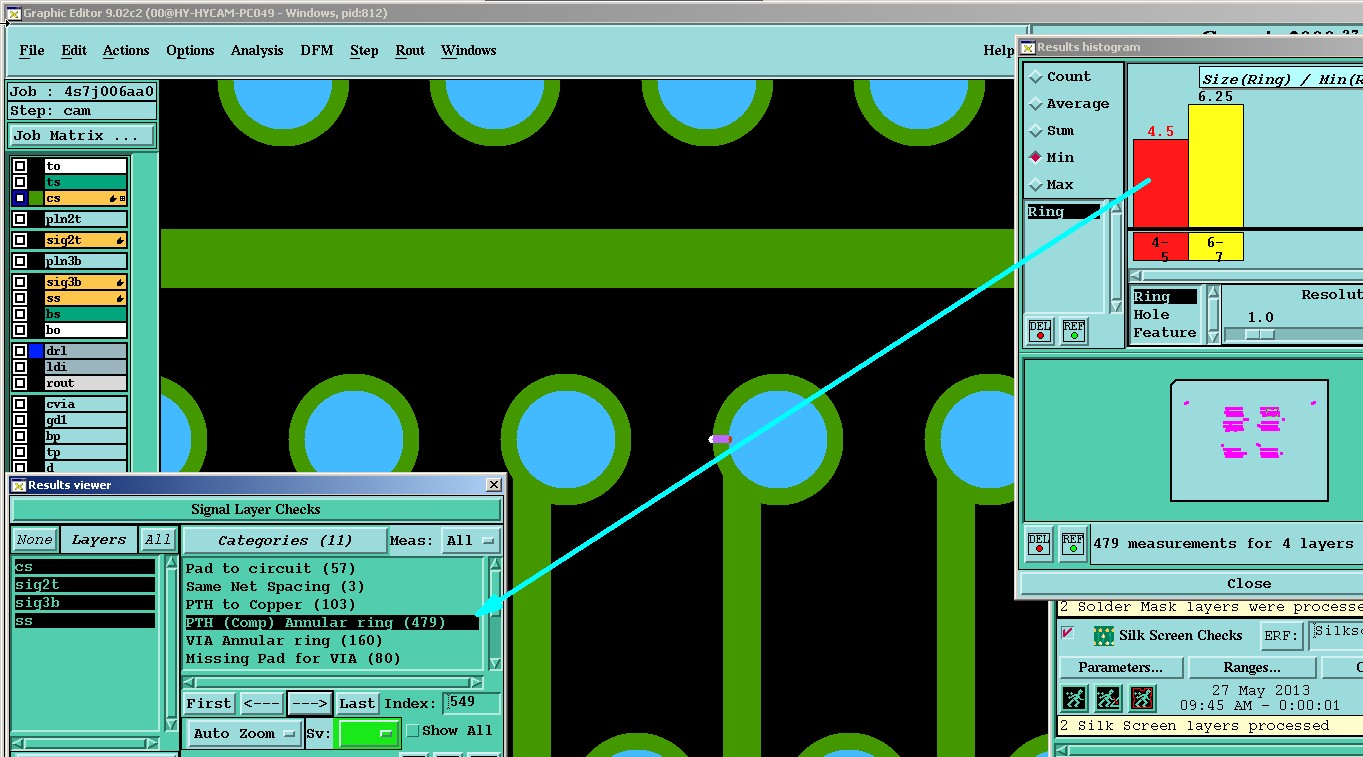The image size is (1363, 757).
Task: Click the previous result arrow button
Action: coord(261,704)
